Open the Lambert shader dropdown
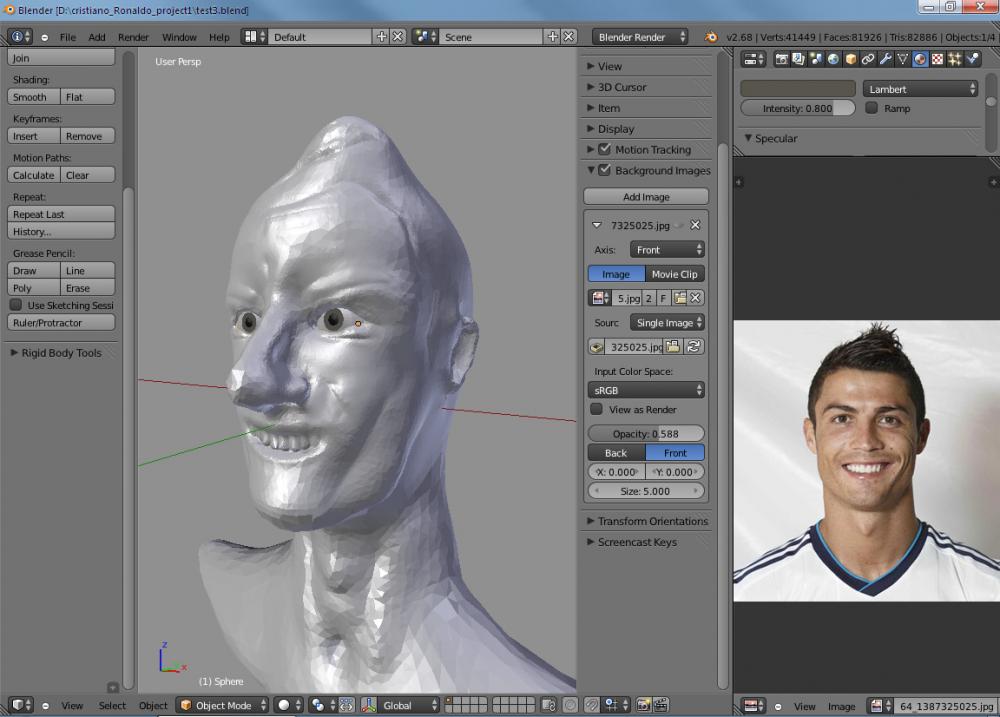1000x717 pixels. coord(920,89)
